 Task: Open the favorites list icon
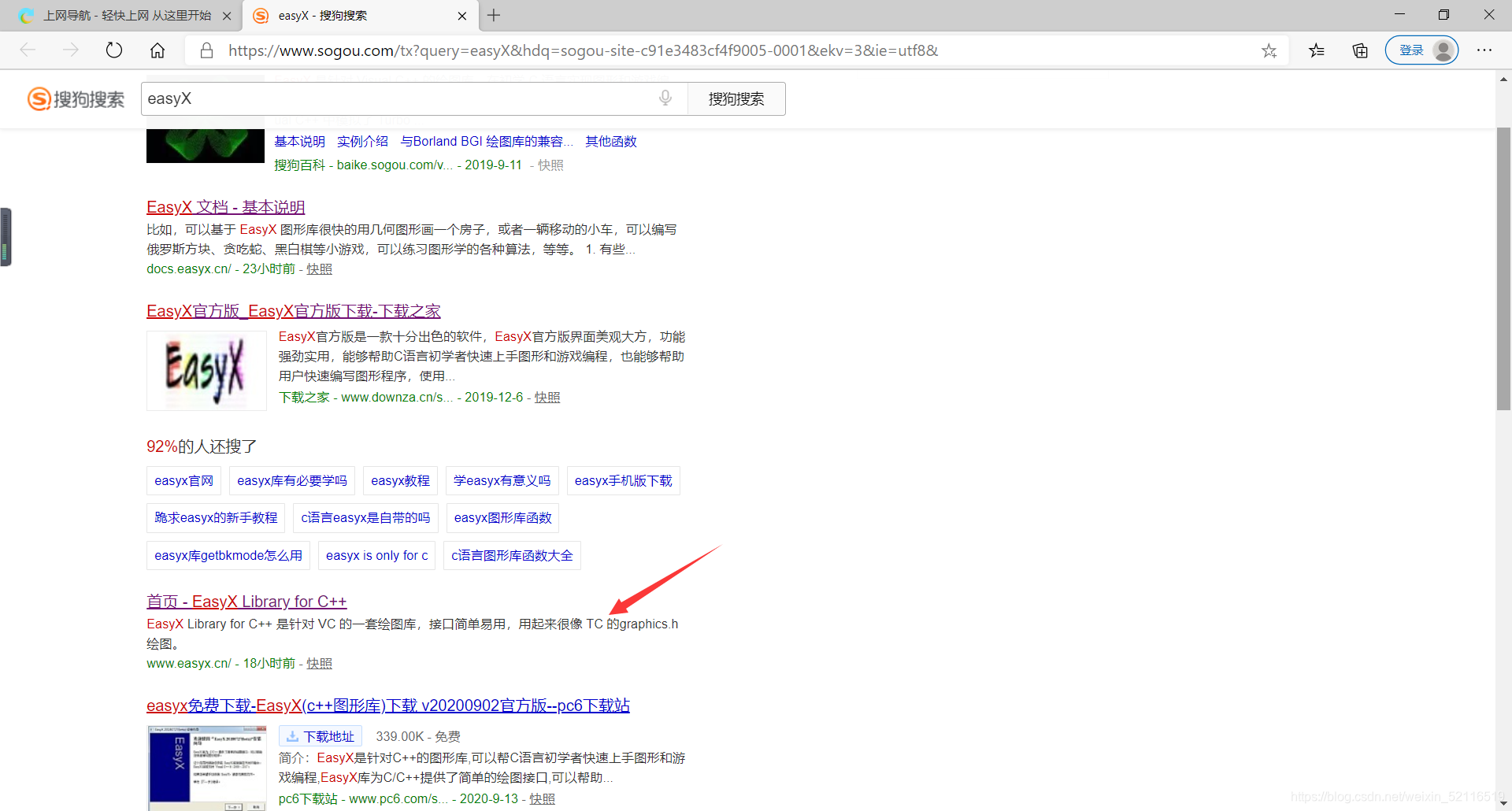1317,50
